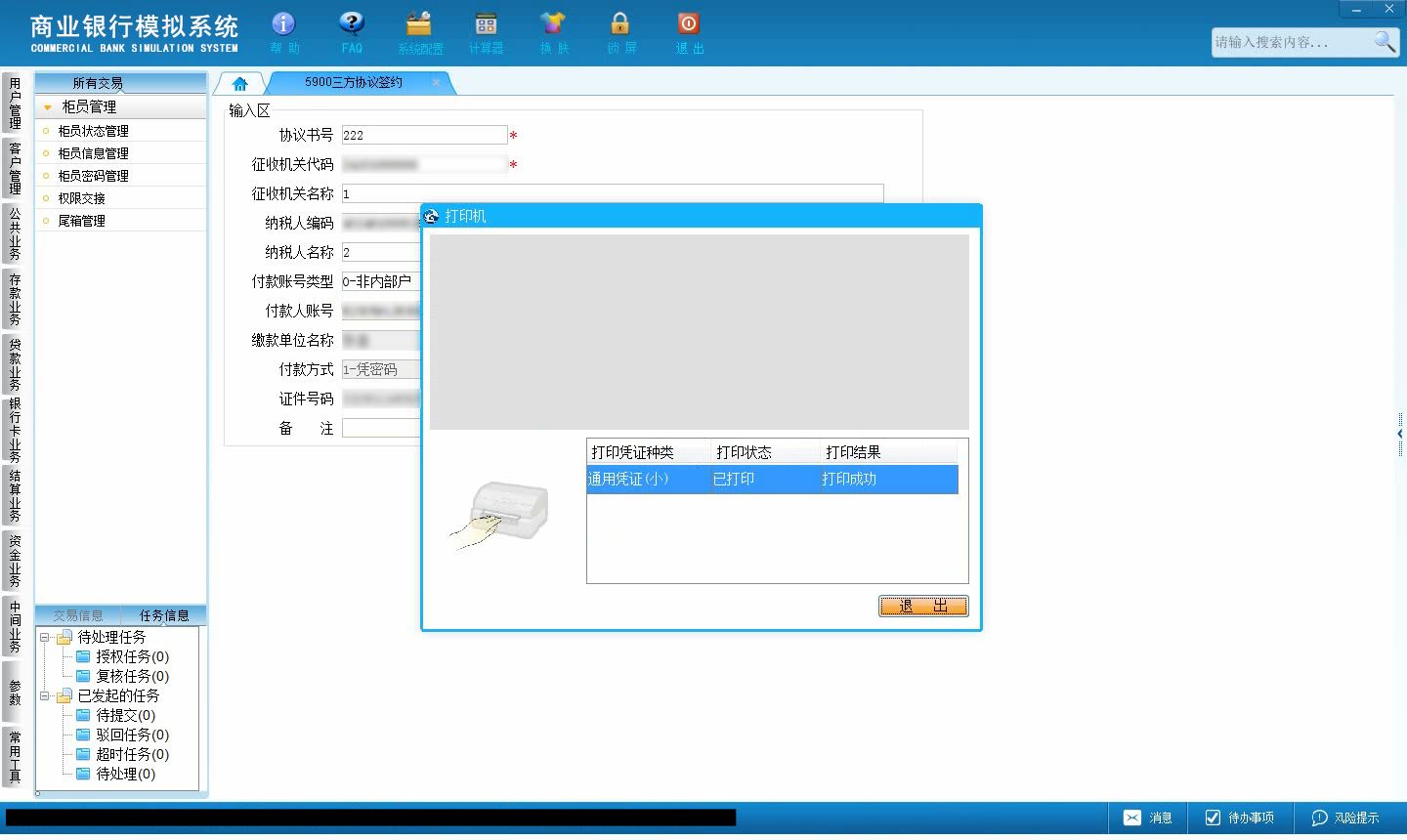This screenshot has height=840, width=1407.
Task: Select 超时任务(0) in task tree
Action: tap(132, 754)
